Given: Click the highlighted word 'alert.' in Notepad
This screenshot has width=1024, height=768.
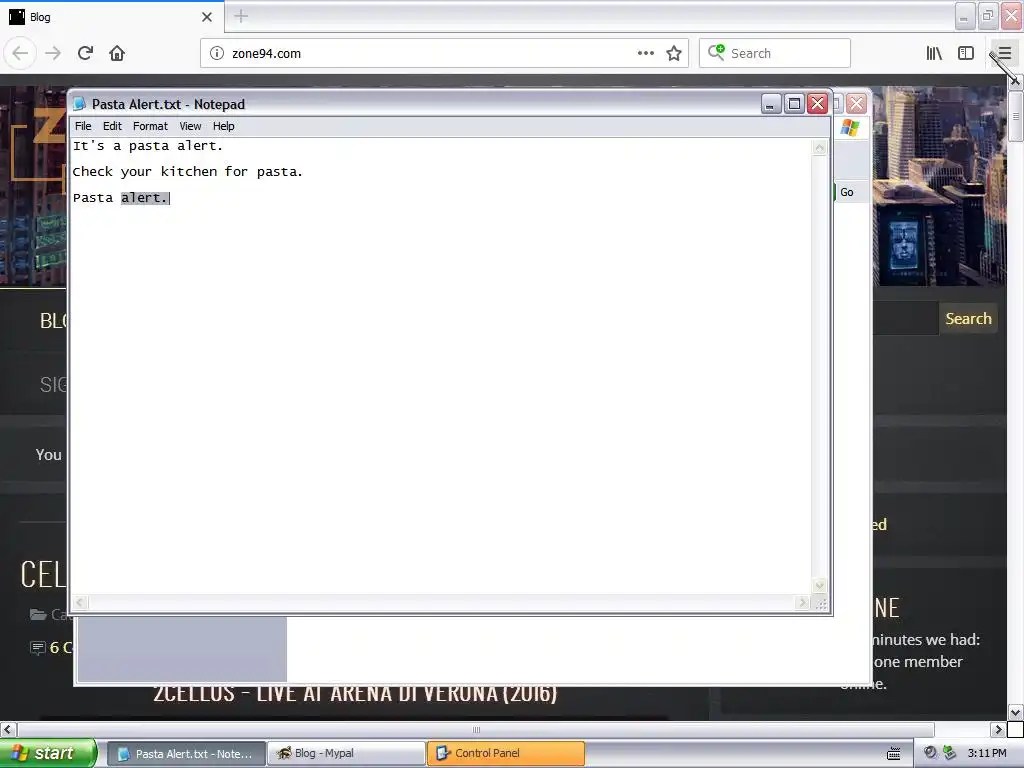Looking at the screenshot, I should click(x=144, y=198).
